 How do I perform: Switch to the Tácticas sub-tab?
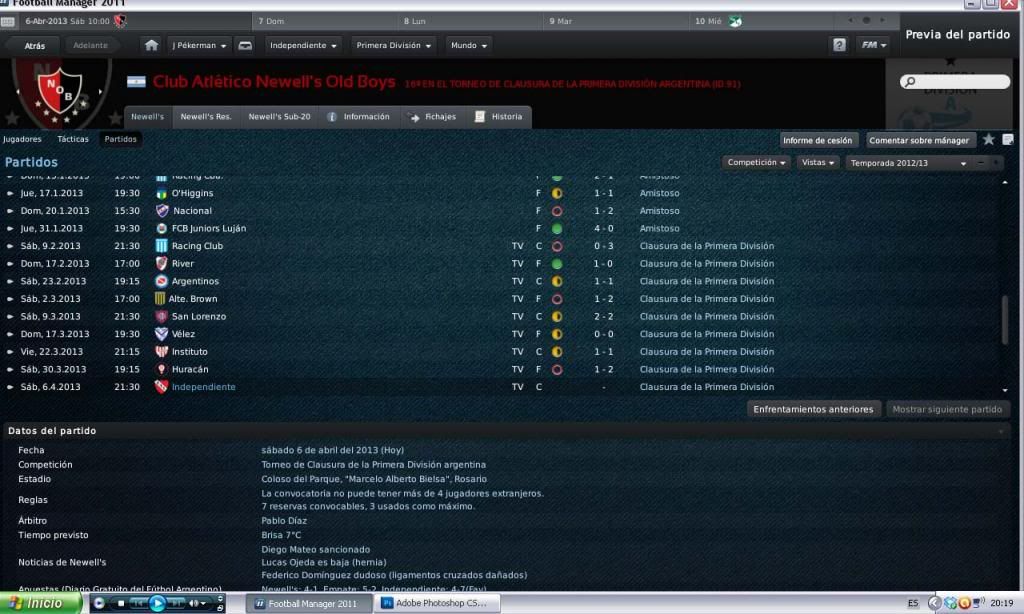coord(73,139)
